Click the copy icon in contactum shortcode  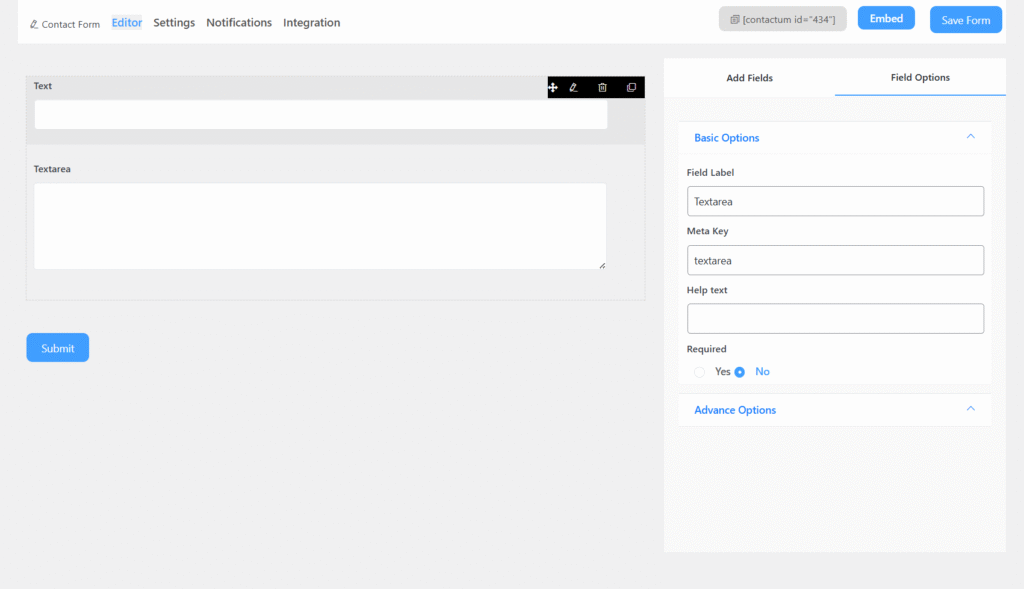[x=734, y=20]
